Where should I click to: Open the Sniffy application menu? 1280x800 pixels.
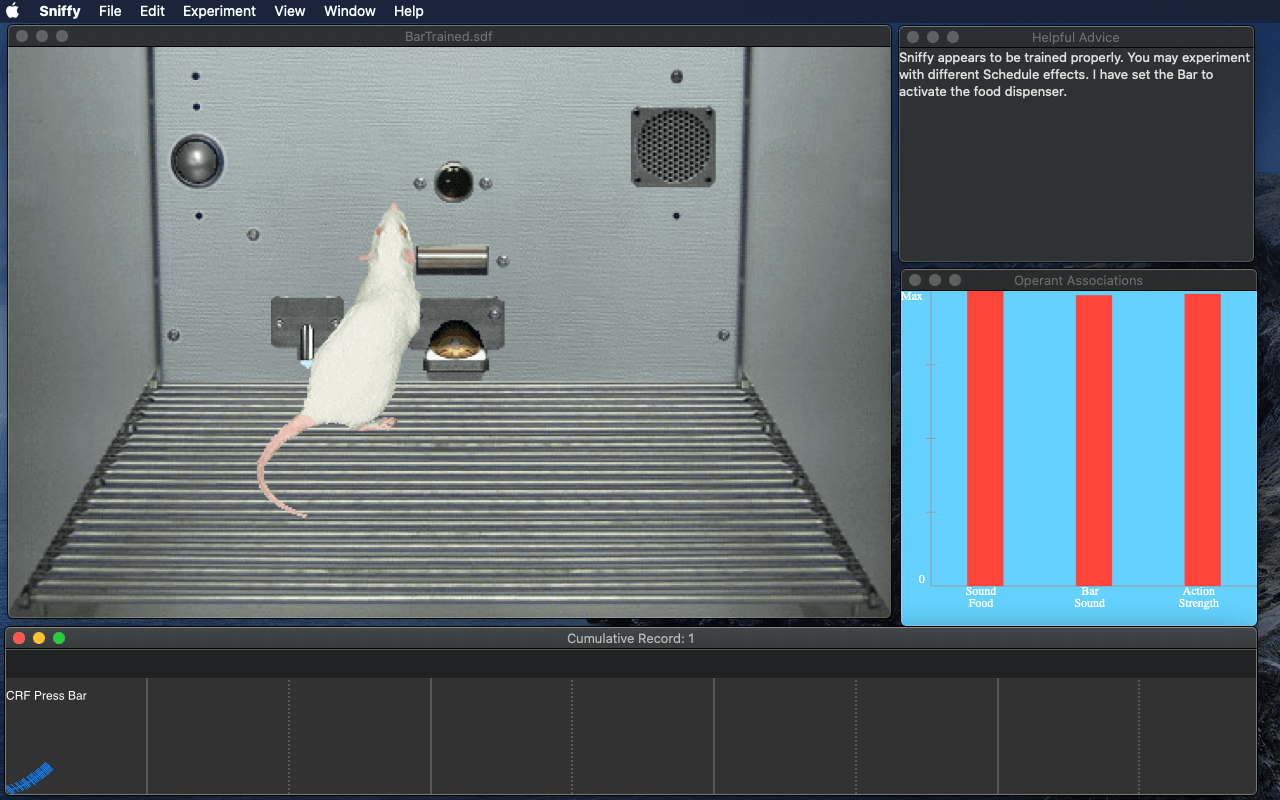pyautogui.click(x=60, y=11)
